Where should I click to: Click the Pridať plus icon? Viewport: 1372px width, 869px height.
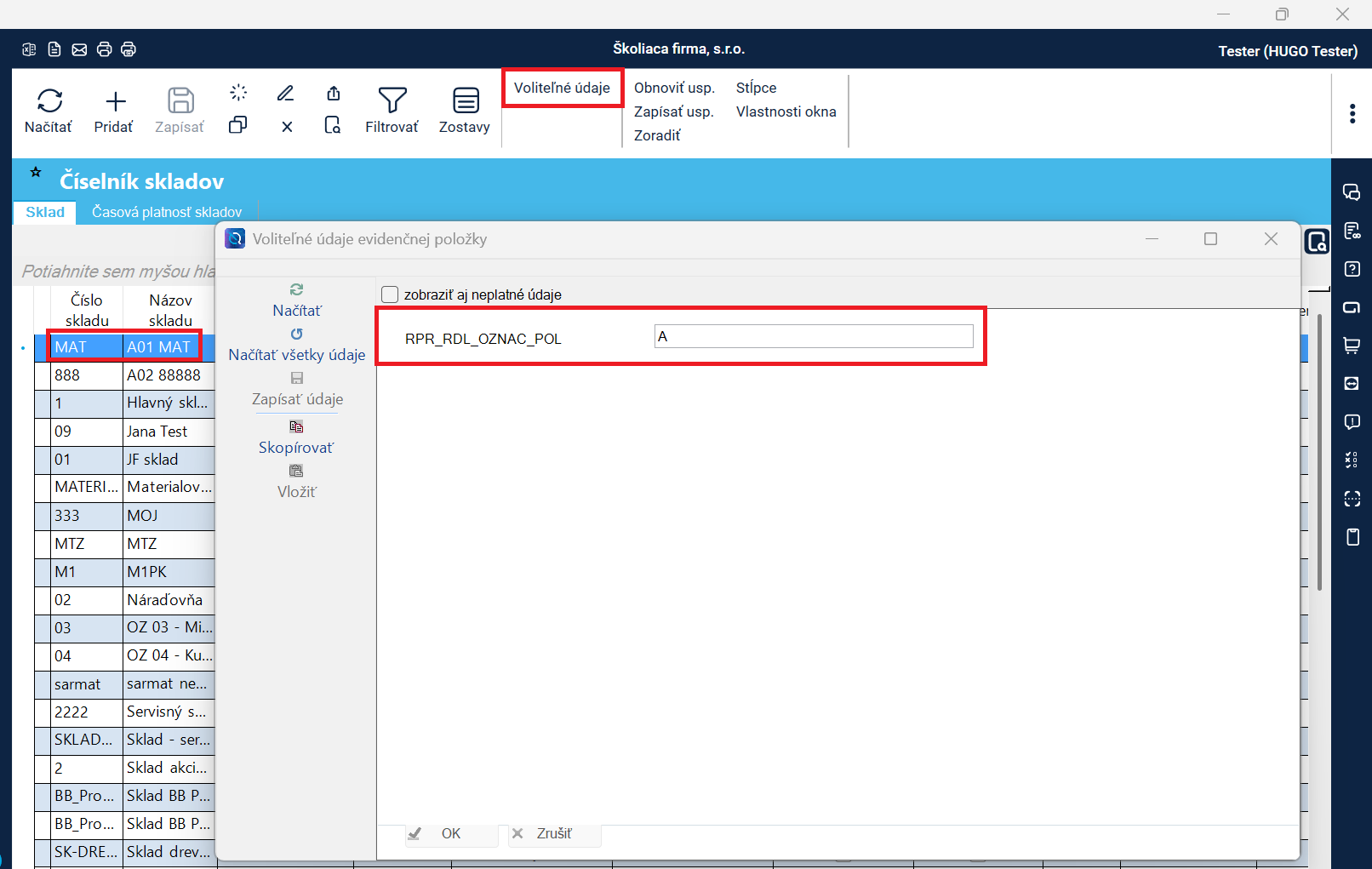[115, 102]
